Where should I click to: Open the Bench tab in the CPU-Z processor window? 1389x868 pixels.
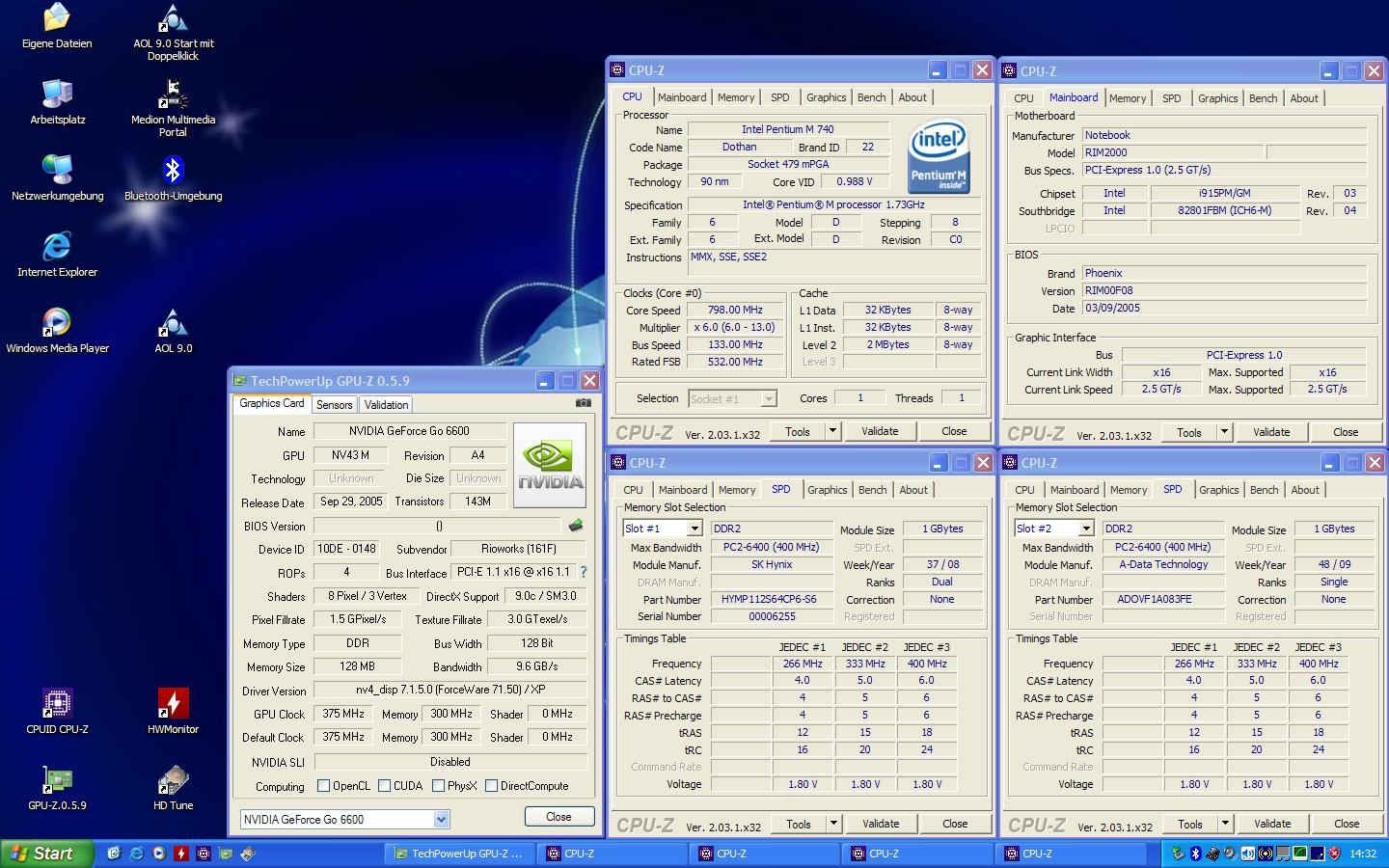[x=871, y=97]
